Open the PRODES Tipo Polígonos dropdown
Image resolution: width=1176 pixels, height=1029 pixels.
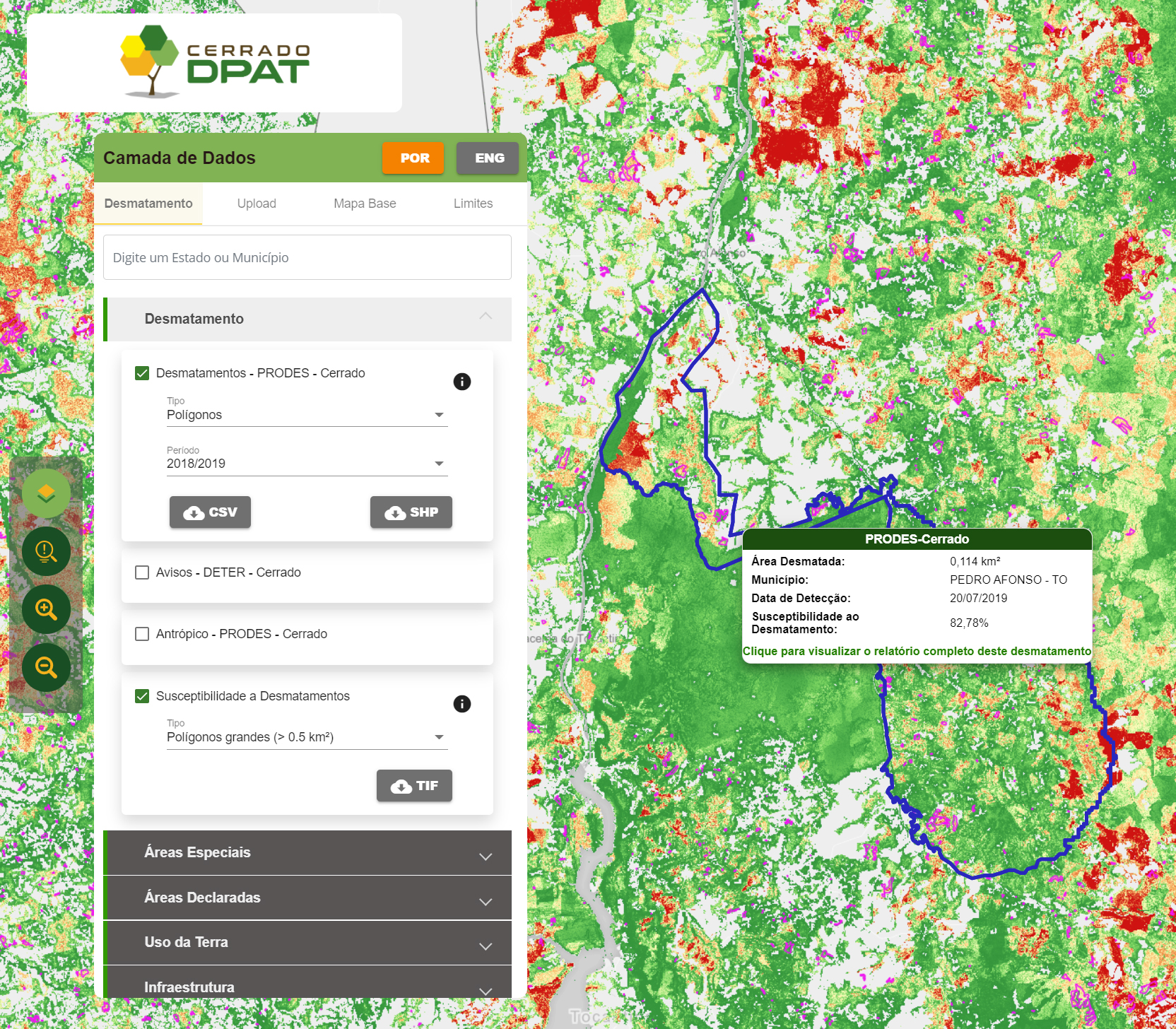coord(307,415)
